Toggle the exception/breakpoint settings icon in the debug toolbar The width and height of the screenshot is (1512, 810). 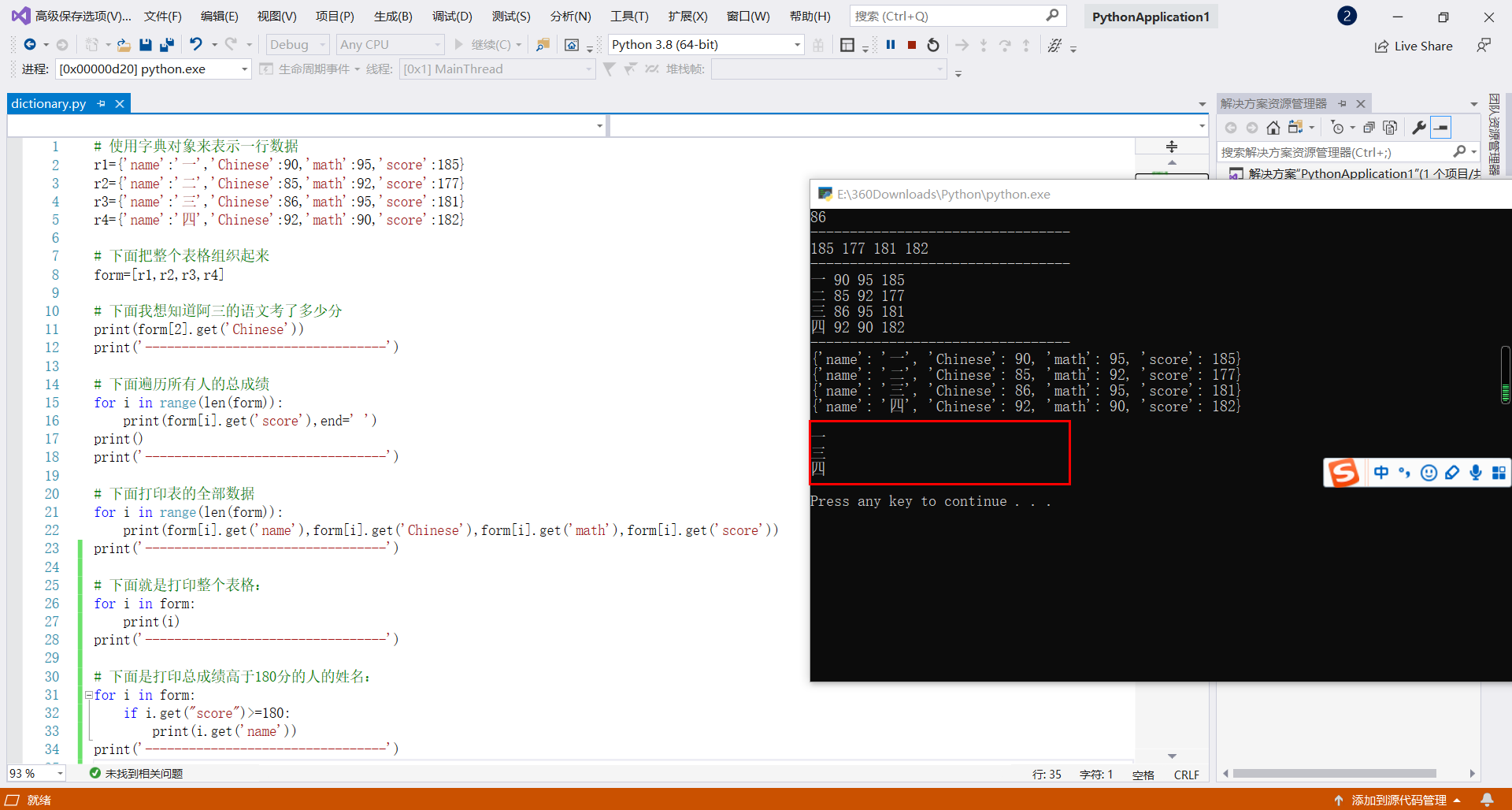tap(1055, 45)
